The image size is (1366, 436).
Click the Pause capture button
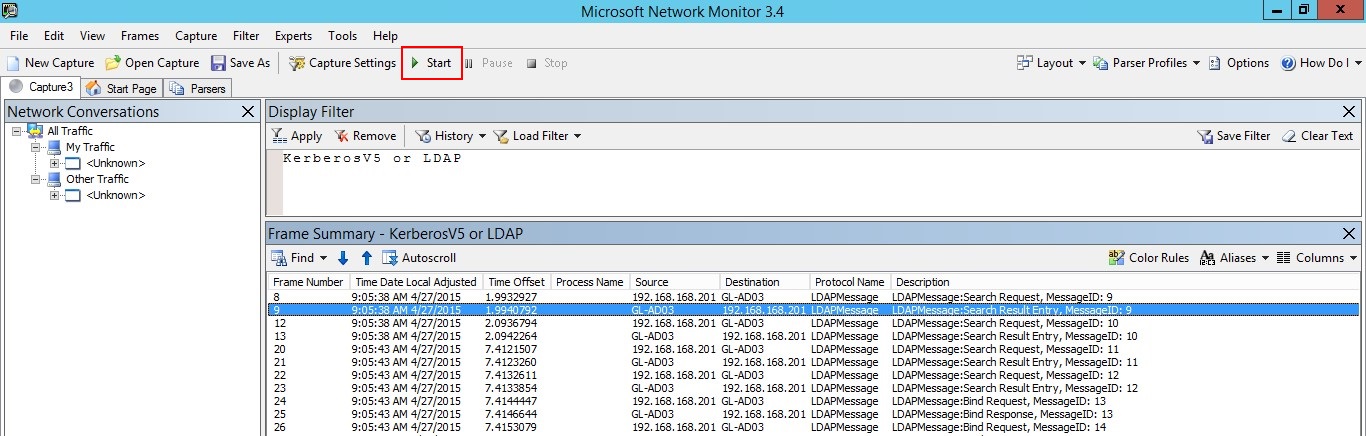(488, 63)
